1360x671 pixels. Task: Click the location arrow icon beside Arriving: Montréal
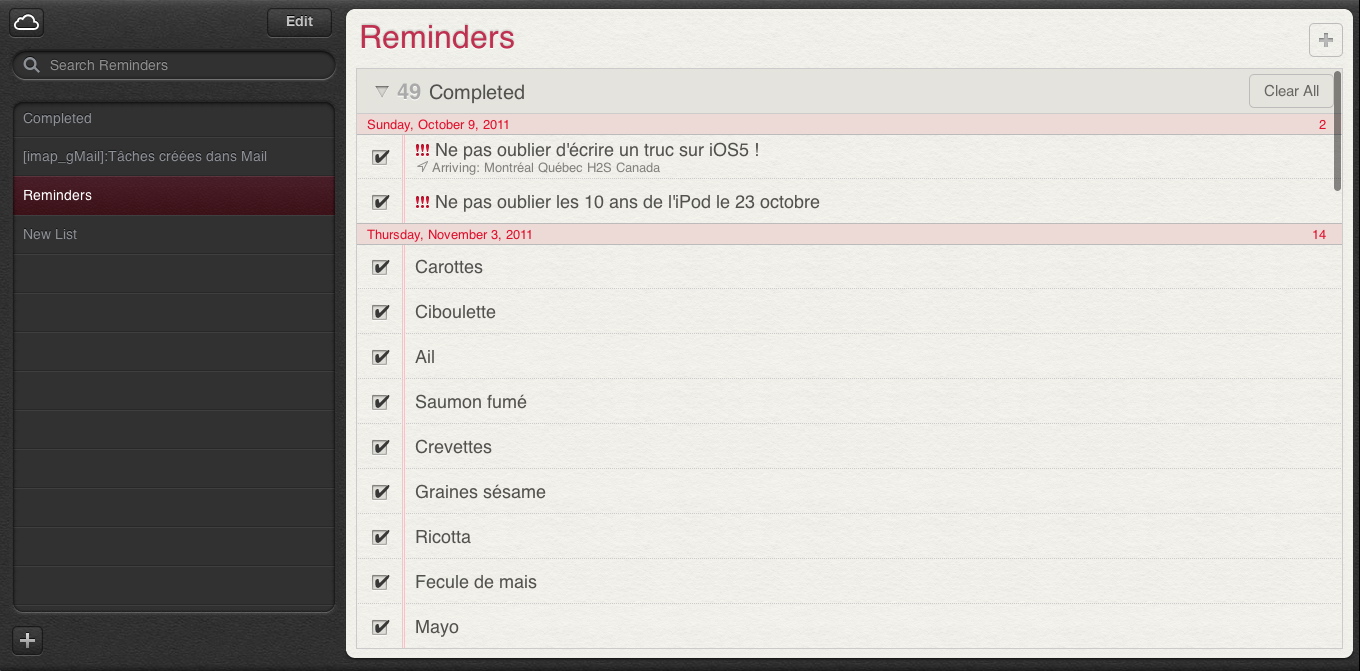(x=422, y=167)
